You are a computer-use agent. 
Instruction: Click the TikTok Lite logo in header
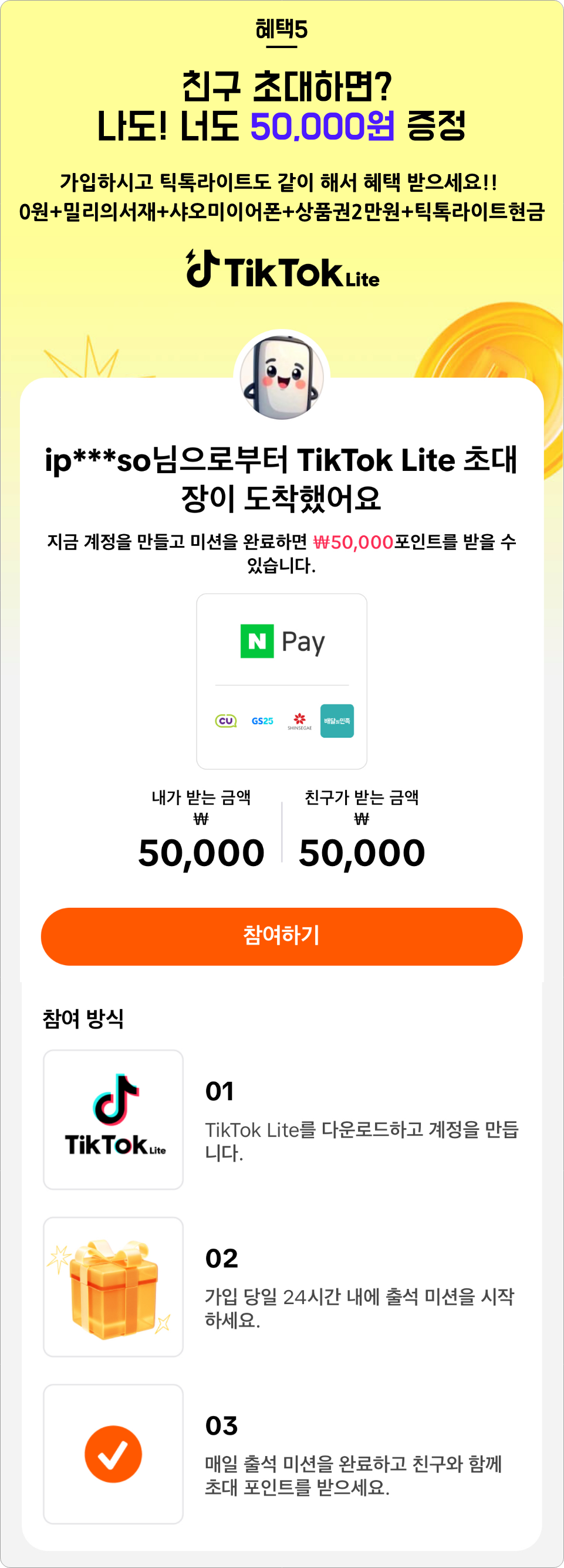click(282, 269)
